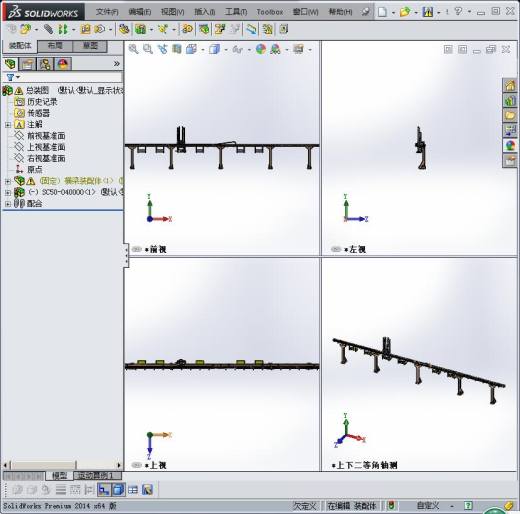Viewport: 520px width, 514px height.
Task: Click 自定义 in the status bar
Action: [x=428, y=506]
